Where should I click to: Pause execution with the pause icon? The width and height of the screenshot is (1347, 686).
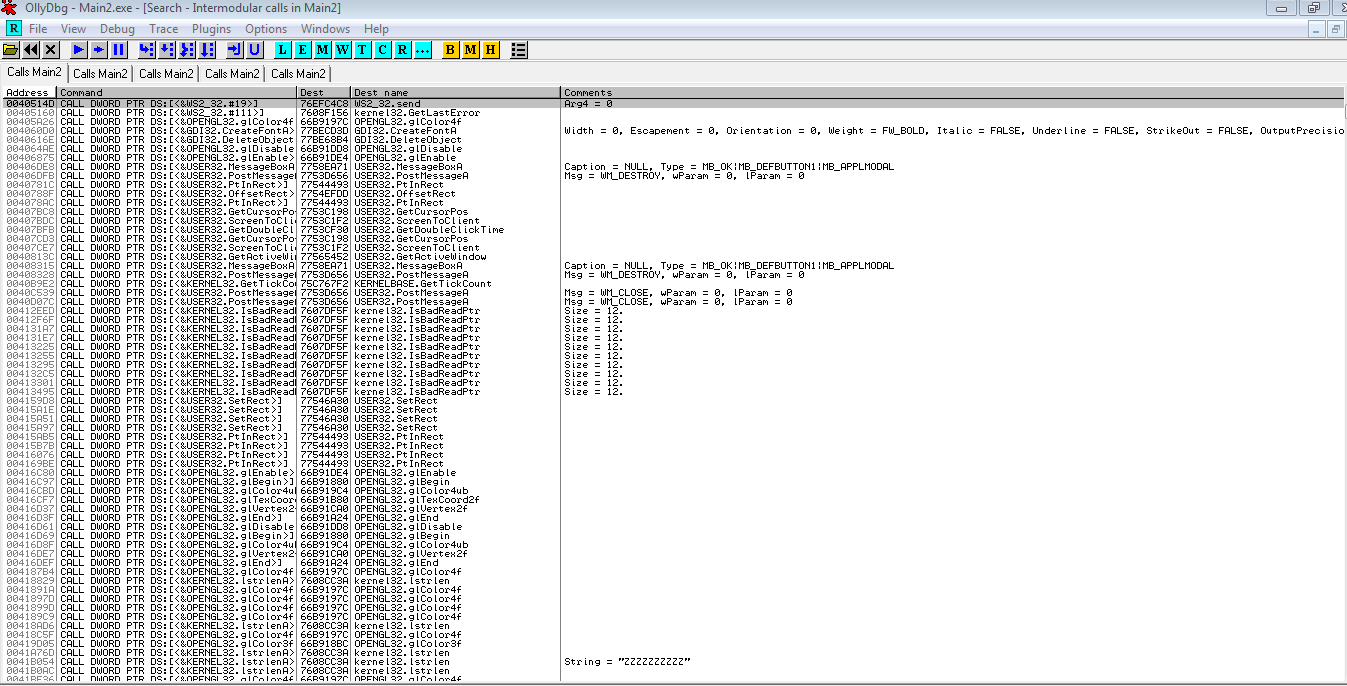[119, 49]
